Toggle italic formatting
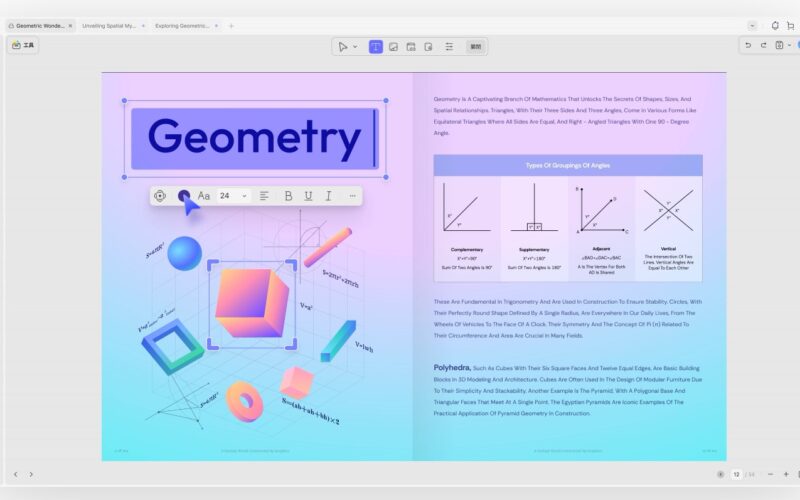The height and width of the screenshot is (500, 800). coord(328,196)
